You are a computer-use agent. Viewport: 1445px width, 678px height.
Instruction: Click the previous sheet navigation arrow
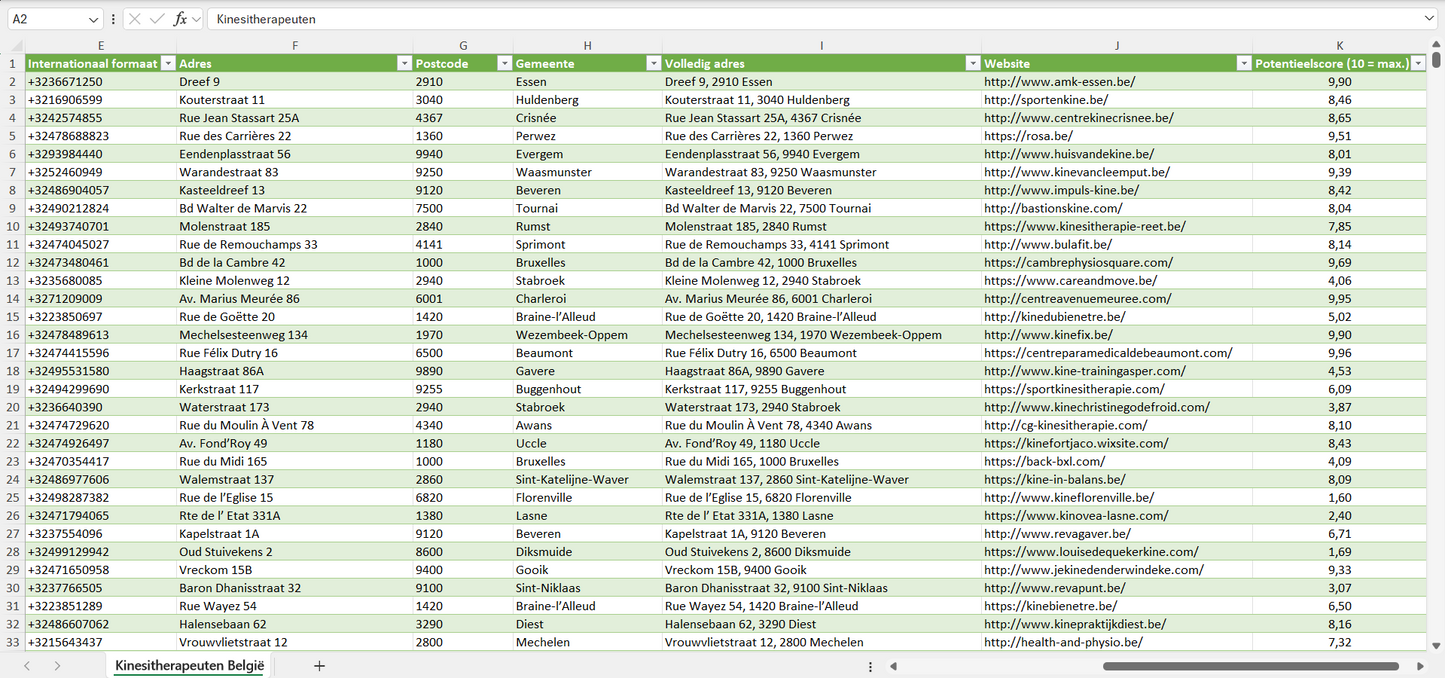coord(27,666)
